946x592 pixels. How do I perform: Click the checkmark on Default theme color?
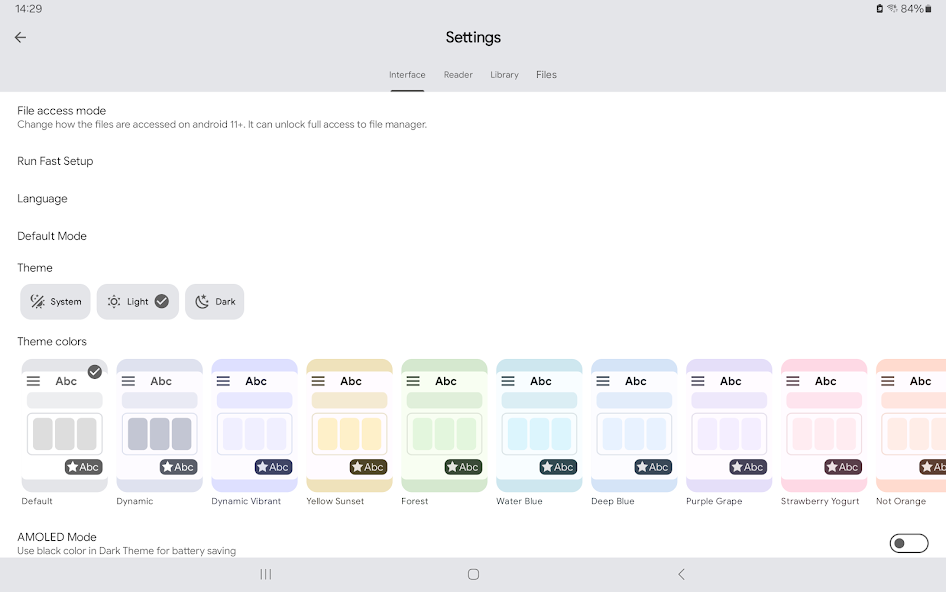[95, 371]
